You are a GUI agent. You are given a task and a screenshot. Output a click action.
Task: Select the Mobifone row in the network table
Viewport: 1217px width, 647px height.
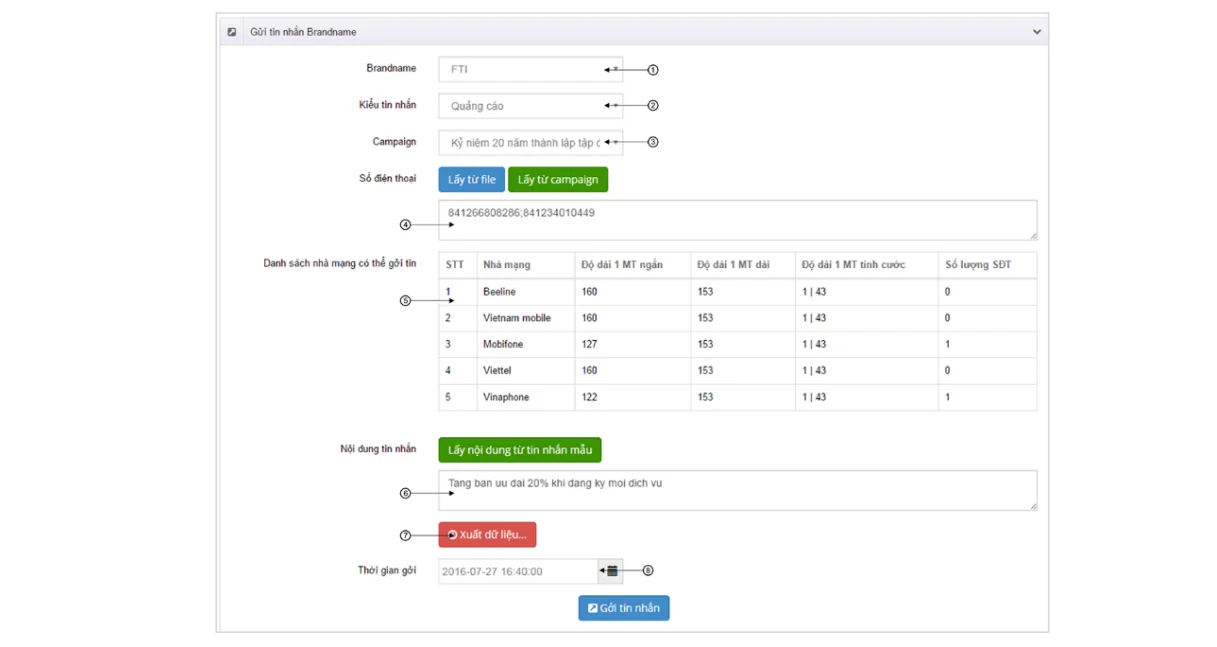pos(736,344)
